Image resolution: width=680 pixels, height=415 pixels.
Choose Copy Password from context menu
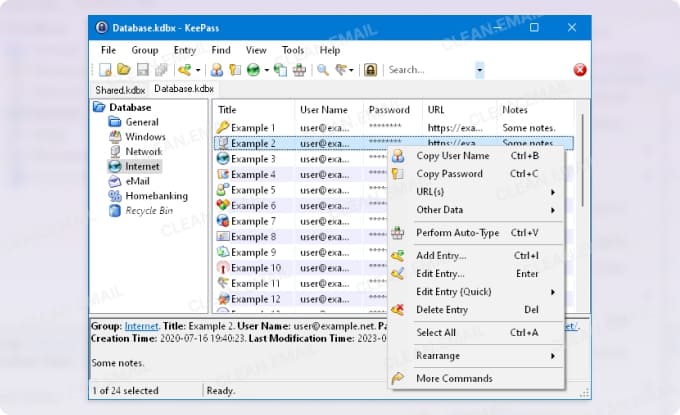[x=476, y=174]
